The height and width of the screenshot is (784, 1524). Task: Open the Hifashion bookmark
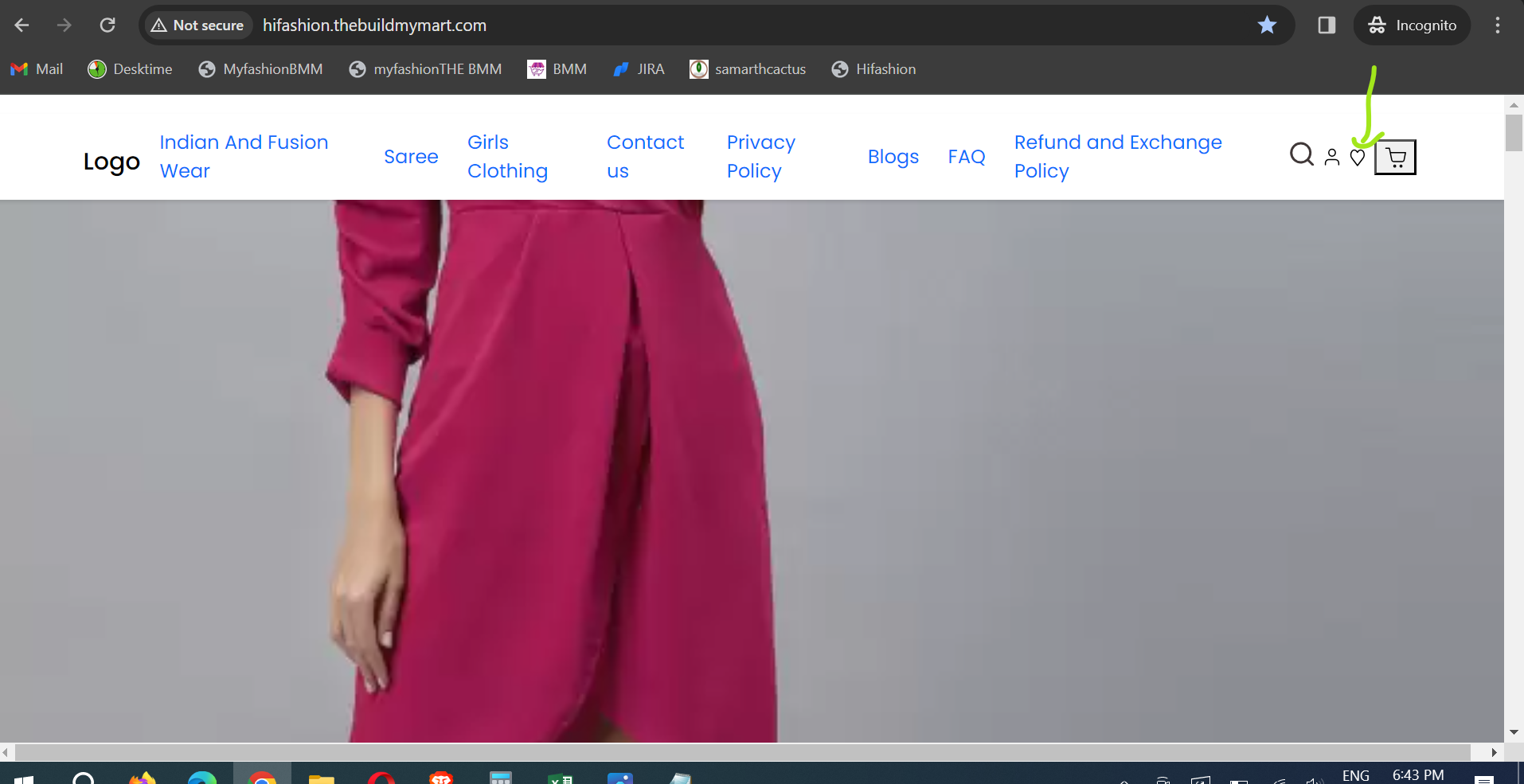click(873, 69)
